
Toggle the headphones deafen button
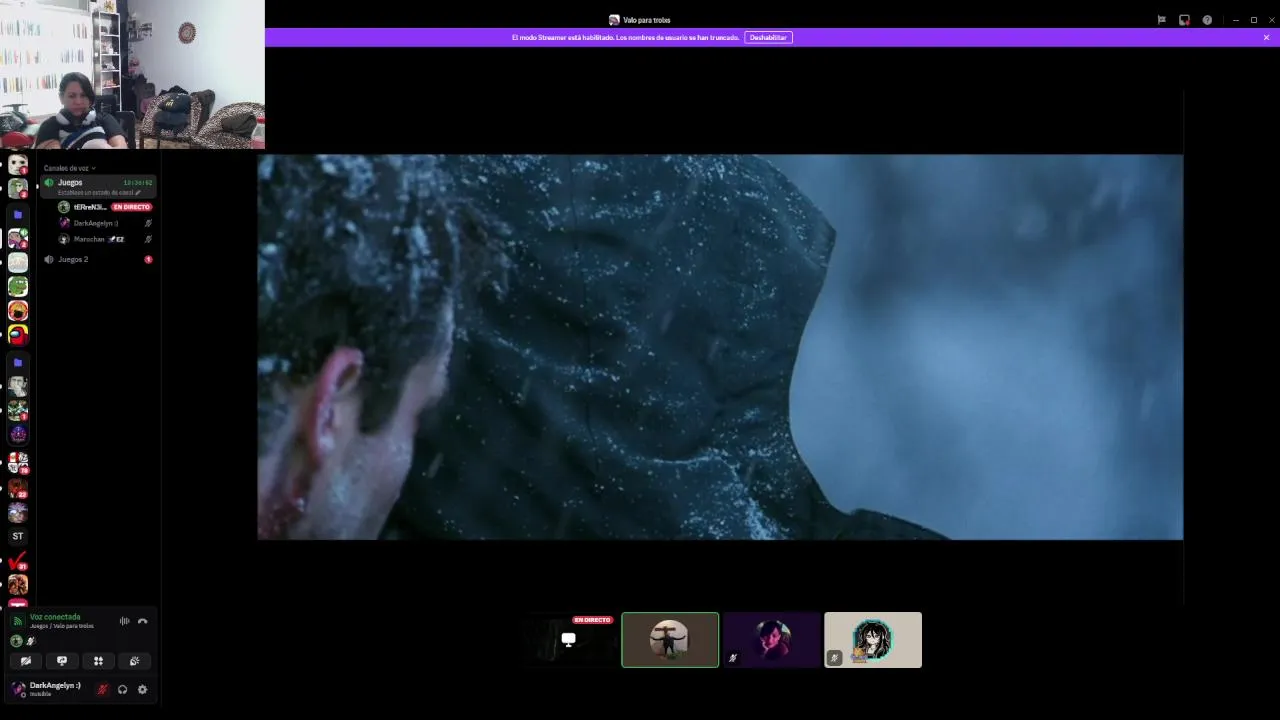tap(122, 689)
